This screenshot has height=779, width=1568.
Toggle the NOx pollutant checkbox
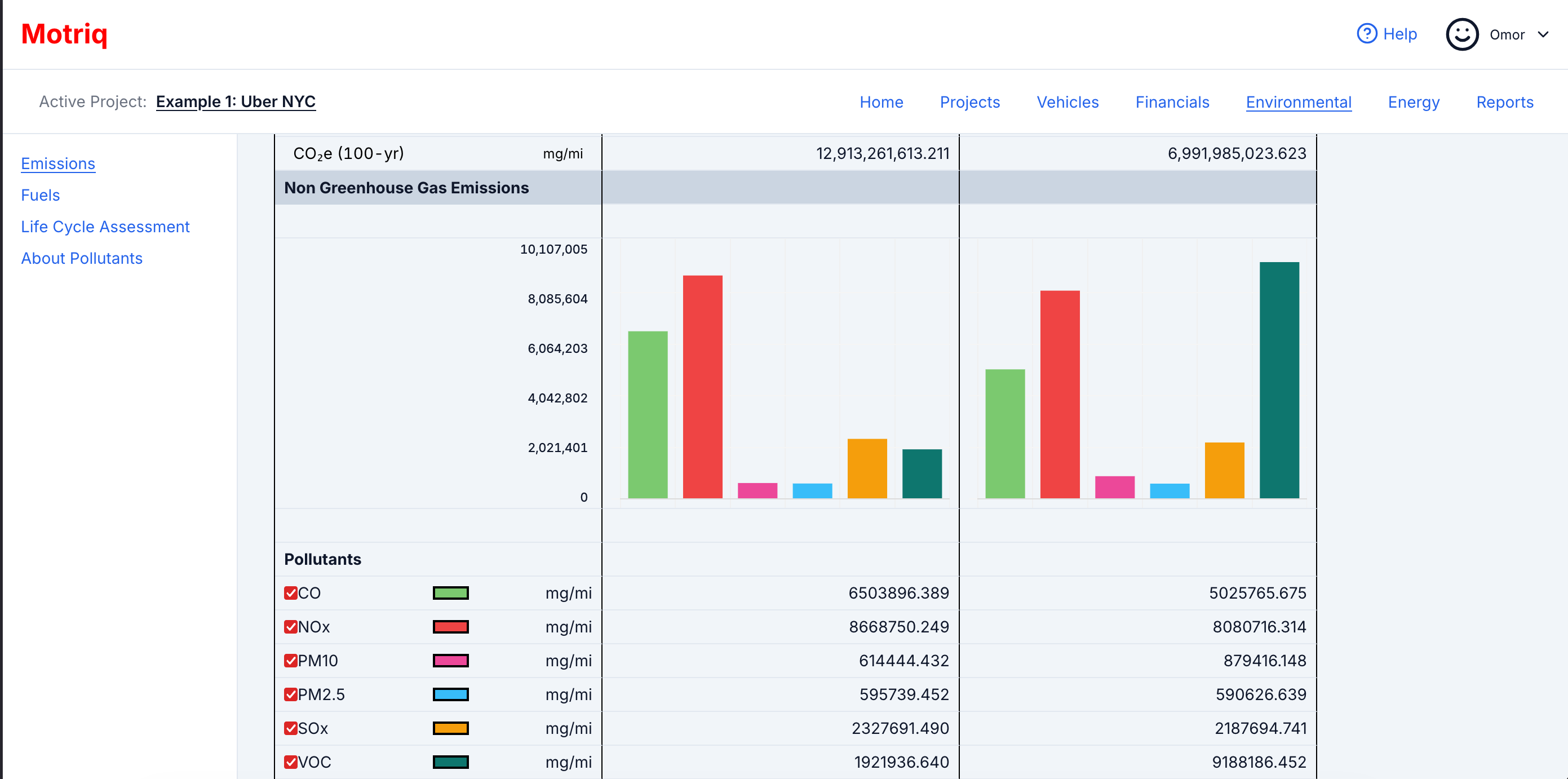[291, 627]
